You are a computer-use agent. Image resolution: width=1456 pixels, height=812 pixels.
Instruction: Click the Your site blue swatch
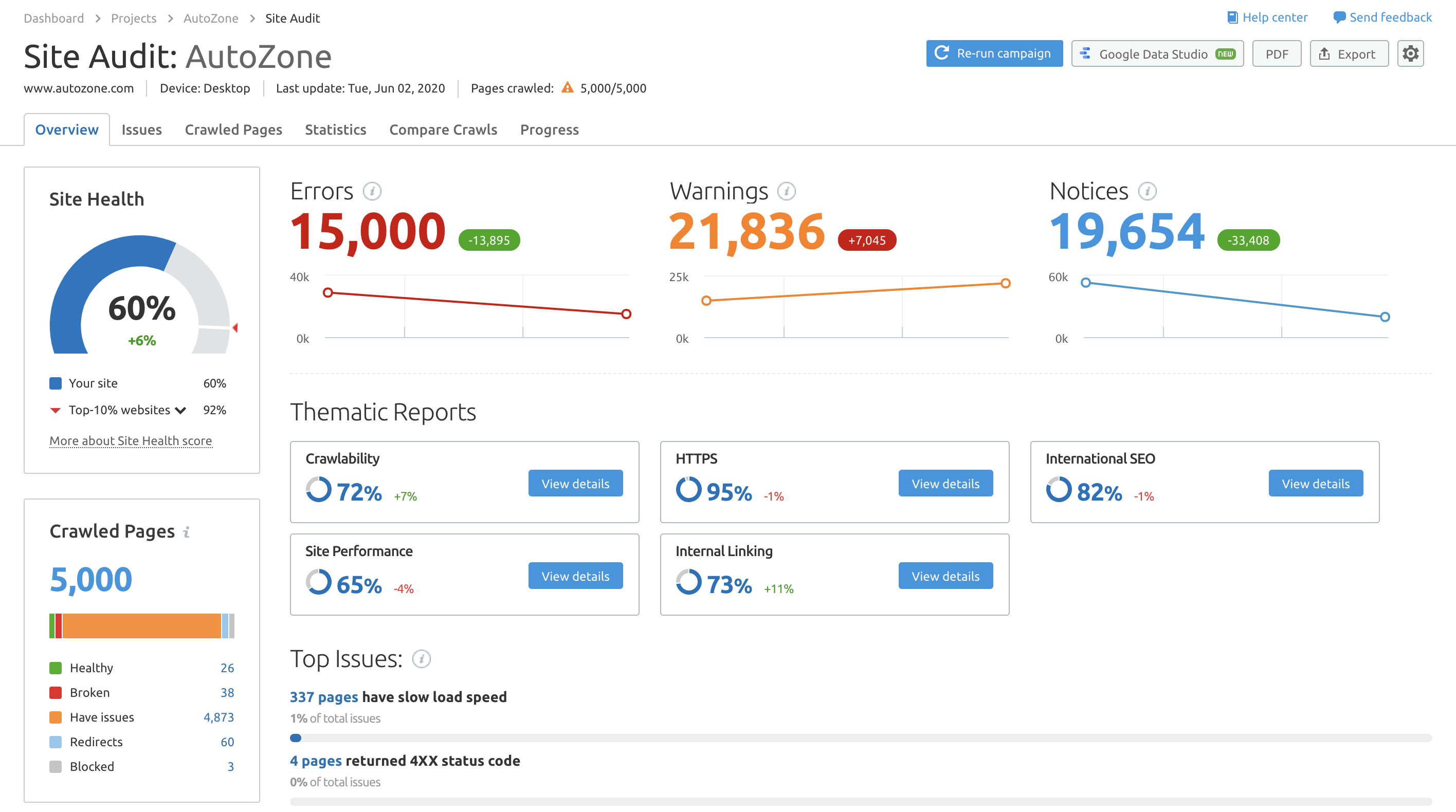click(56, 384)
